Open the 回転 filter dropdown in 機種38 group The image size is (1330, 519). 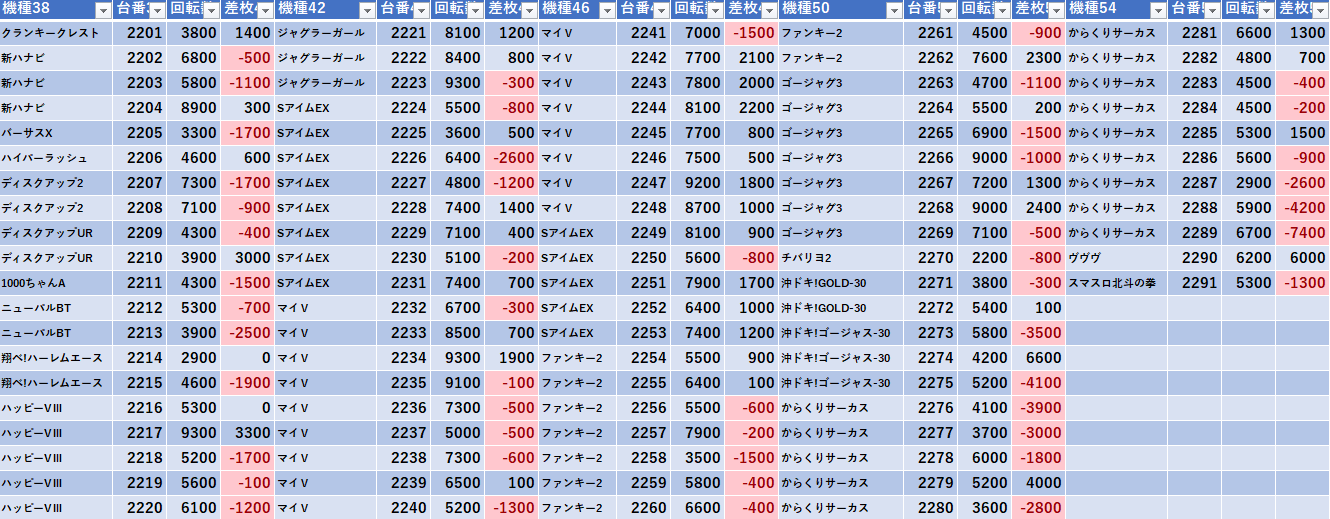[x=210, y=10]
